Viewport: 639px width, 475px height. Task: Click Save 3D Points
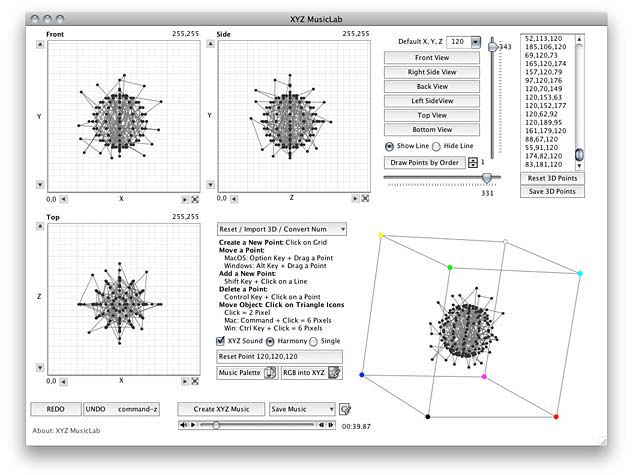point(552,191)
